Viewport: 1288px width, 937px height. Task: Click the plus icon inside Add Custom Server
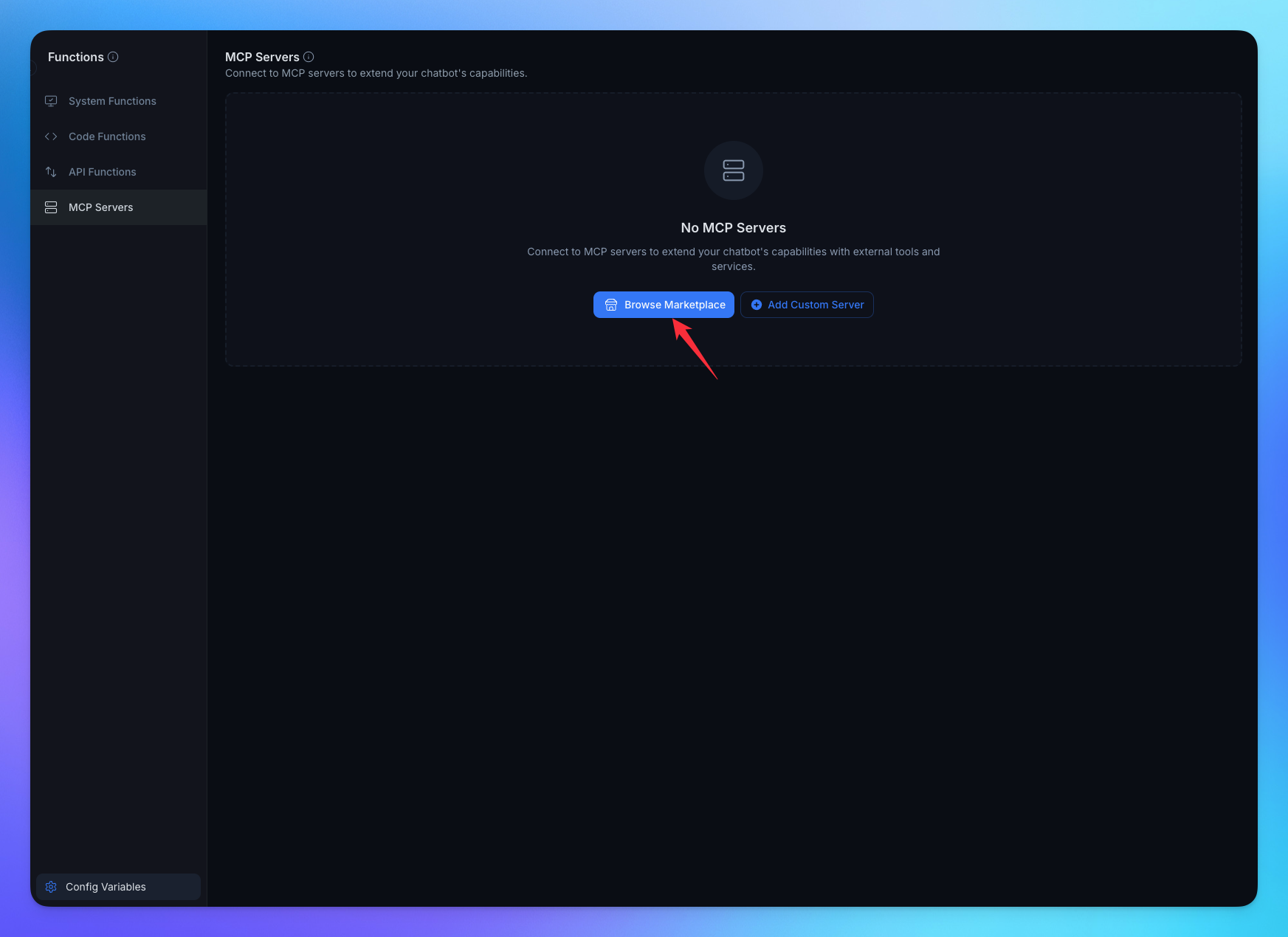pos(755,305)
